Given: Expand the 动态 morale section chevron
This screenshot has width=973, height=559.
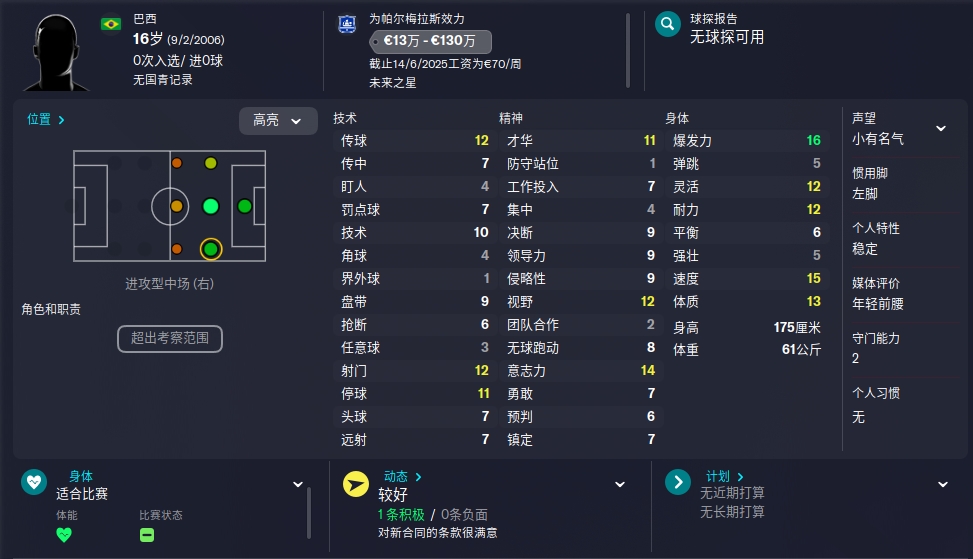Looking at the screenshot, I should pyautogui.click(x=619, y=485).
